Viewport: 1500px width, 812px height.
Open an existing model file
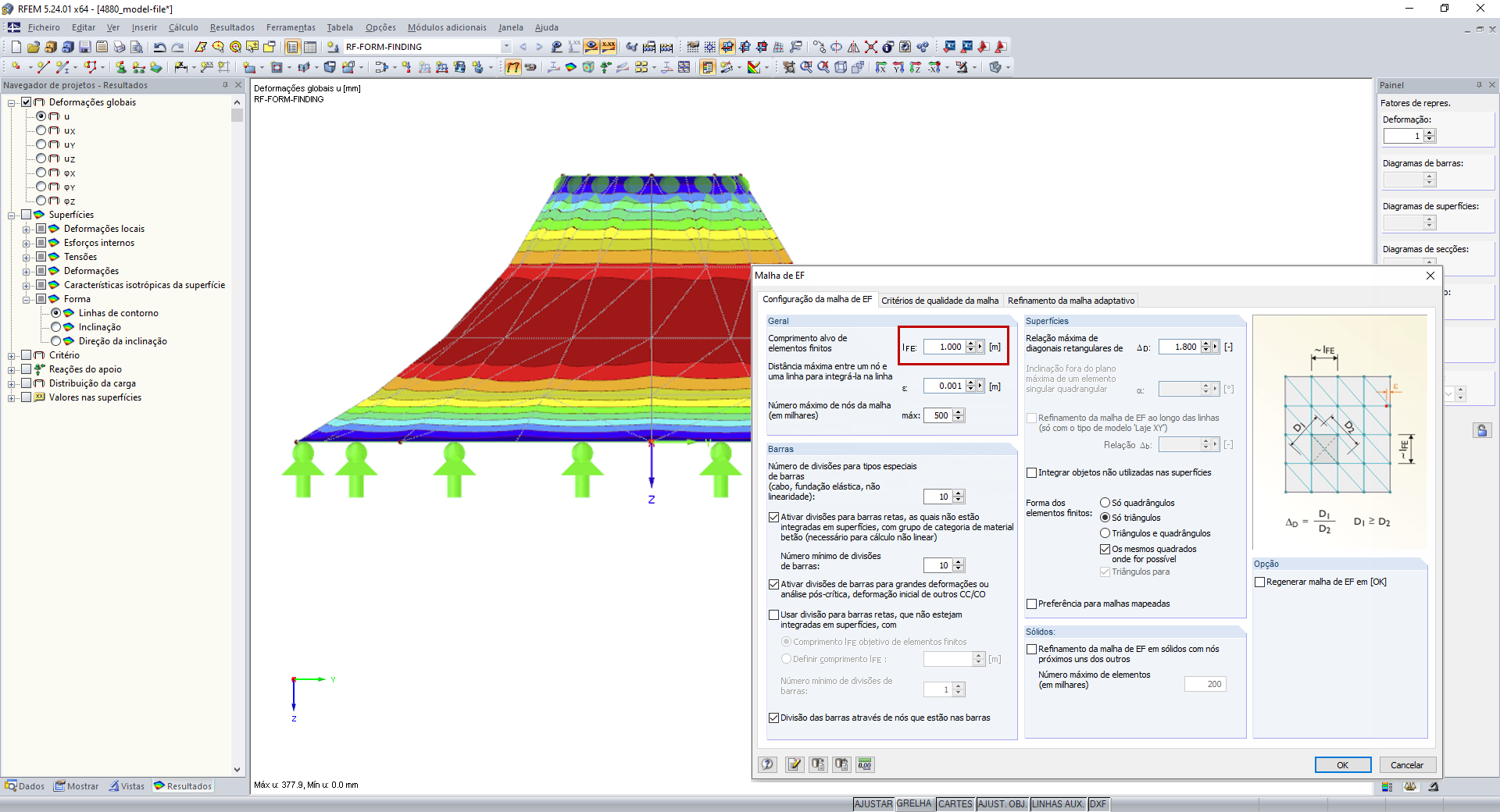34,48
